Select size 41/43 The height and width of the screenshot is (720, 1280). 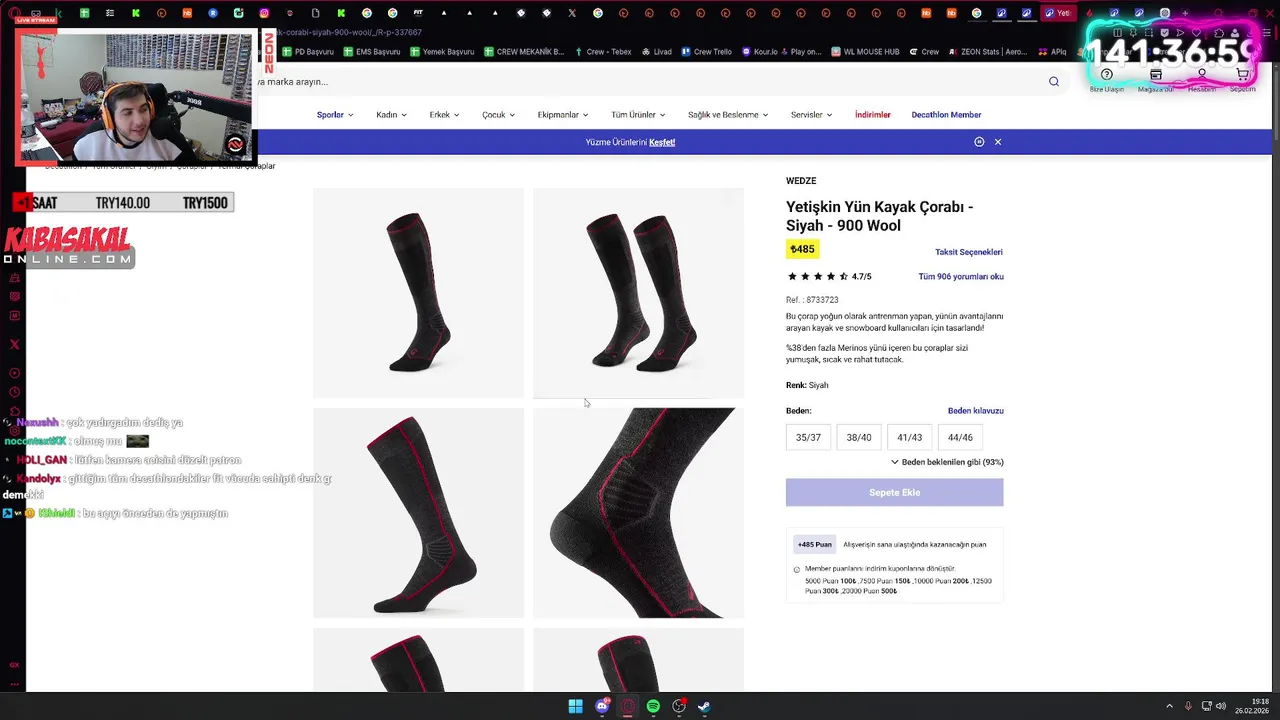pyautogui.click(x=910, y=437)
